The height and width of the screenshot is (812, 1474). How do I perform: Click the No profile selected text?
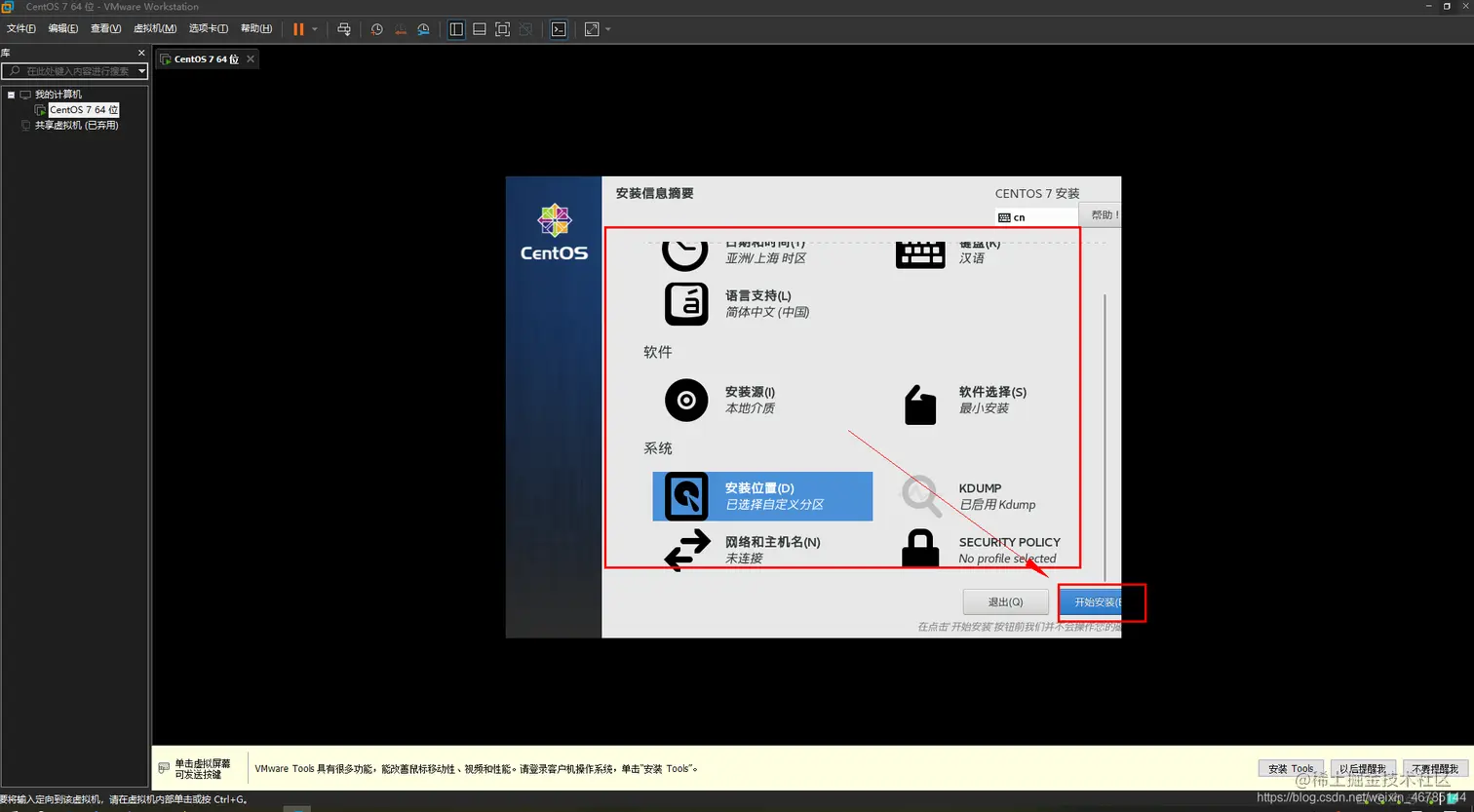click(x=1007, y=559)
